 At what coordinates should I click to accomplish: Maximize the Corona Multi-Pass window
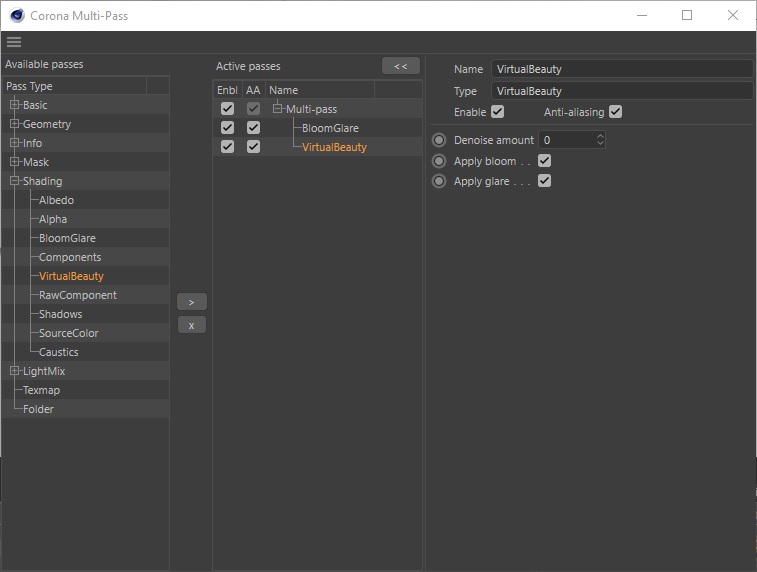[x=687, y=15]
